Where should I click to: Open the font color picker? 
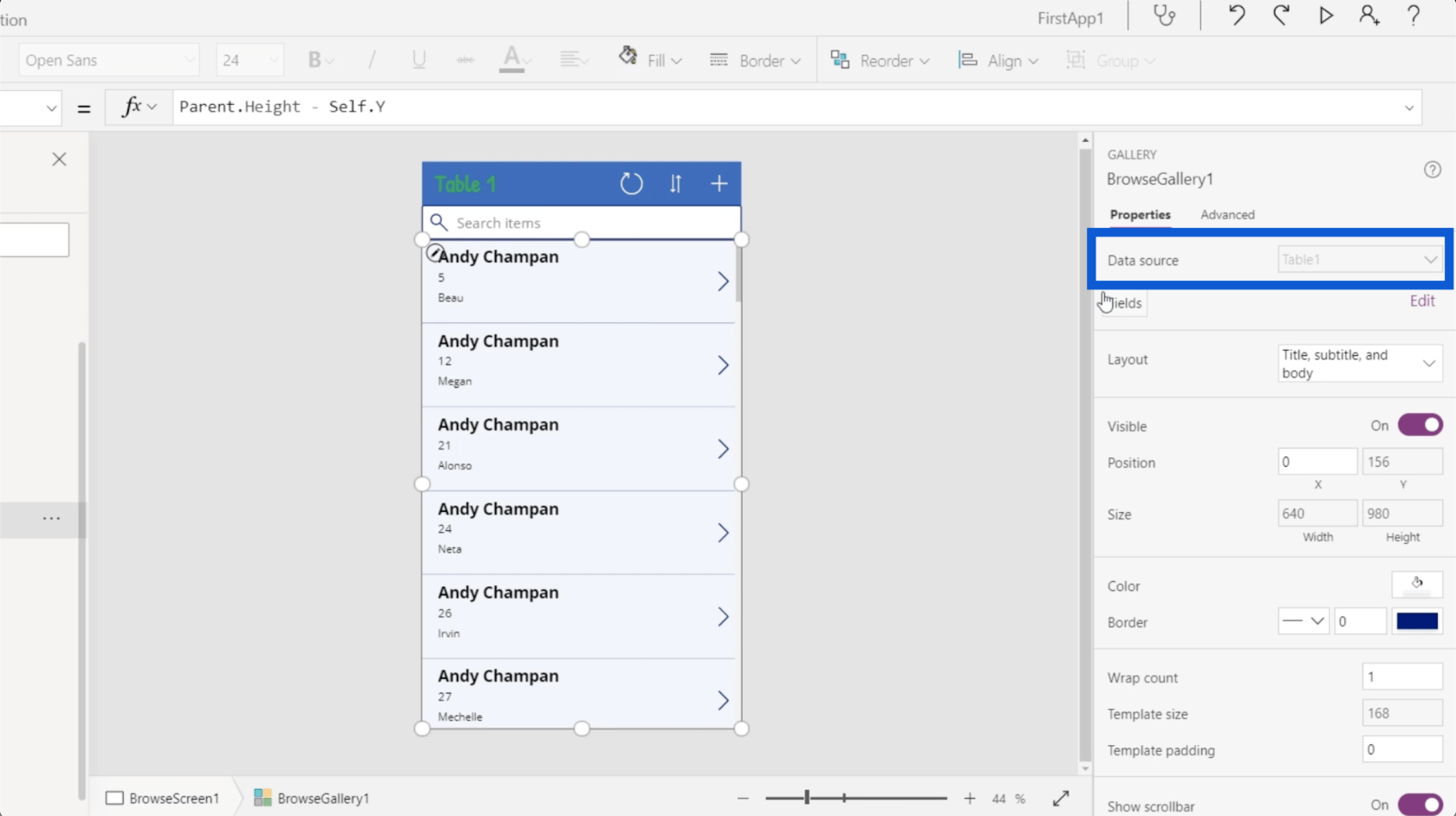[x=515, y=60]
